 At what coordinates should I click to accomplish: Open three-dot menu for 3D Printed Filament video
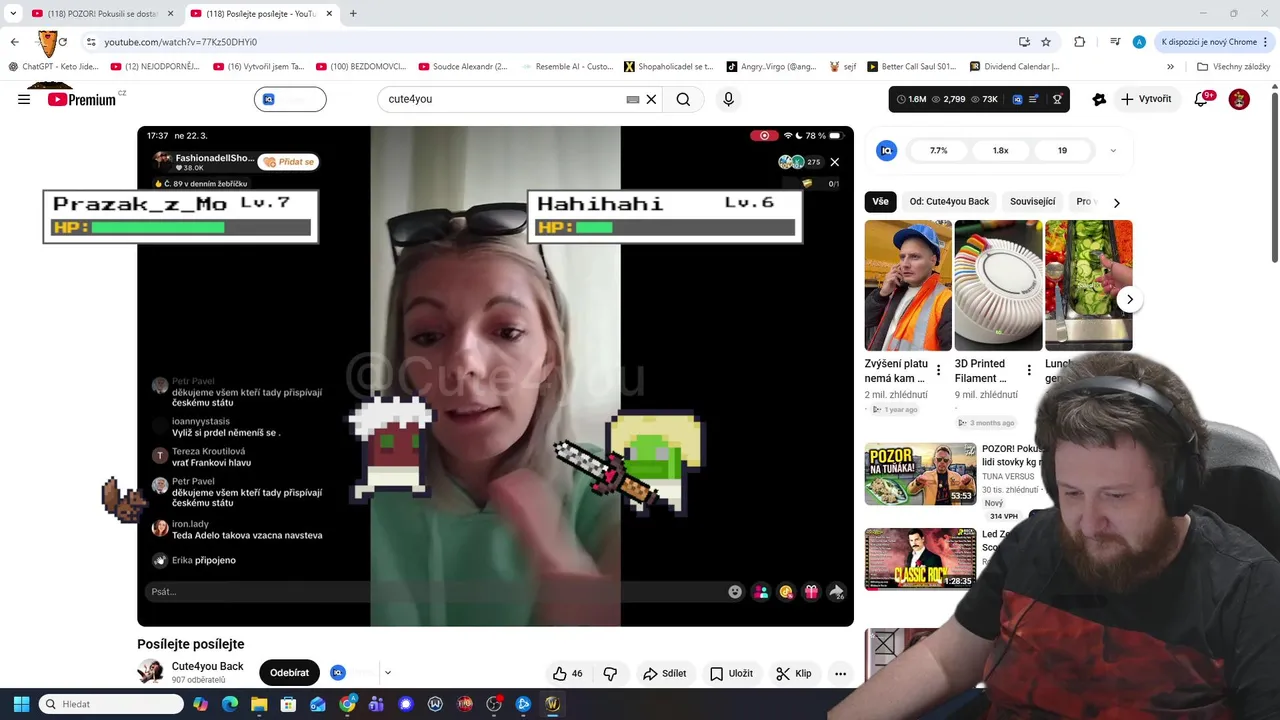click(x=1029, y=371)
